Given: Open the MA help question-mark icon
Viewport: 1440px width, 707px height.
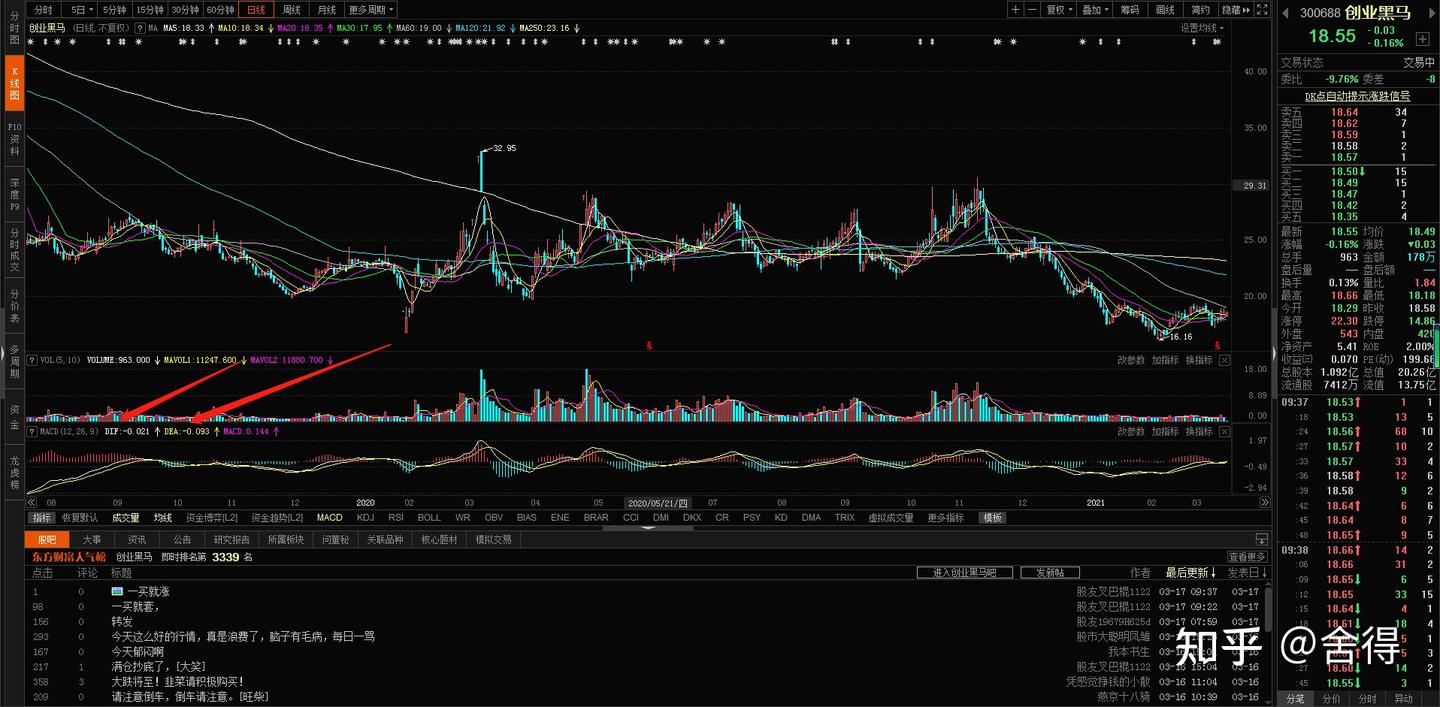Looking at the screenshot, I should 140,28.
